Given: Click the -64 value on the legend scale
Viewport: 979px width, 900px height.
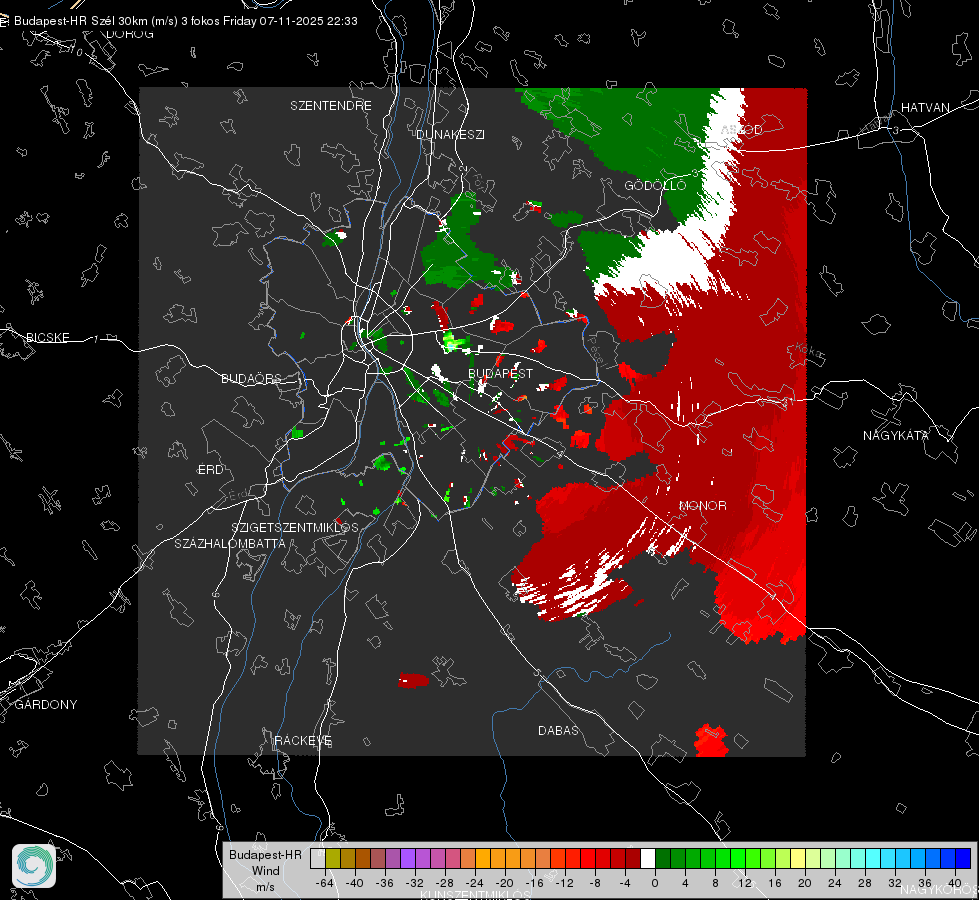Looking at the screenshot, I should tap(325, 883).
